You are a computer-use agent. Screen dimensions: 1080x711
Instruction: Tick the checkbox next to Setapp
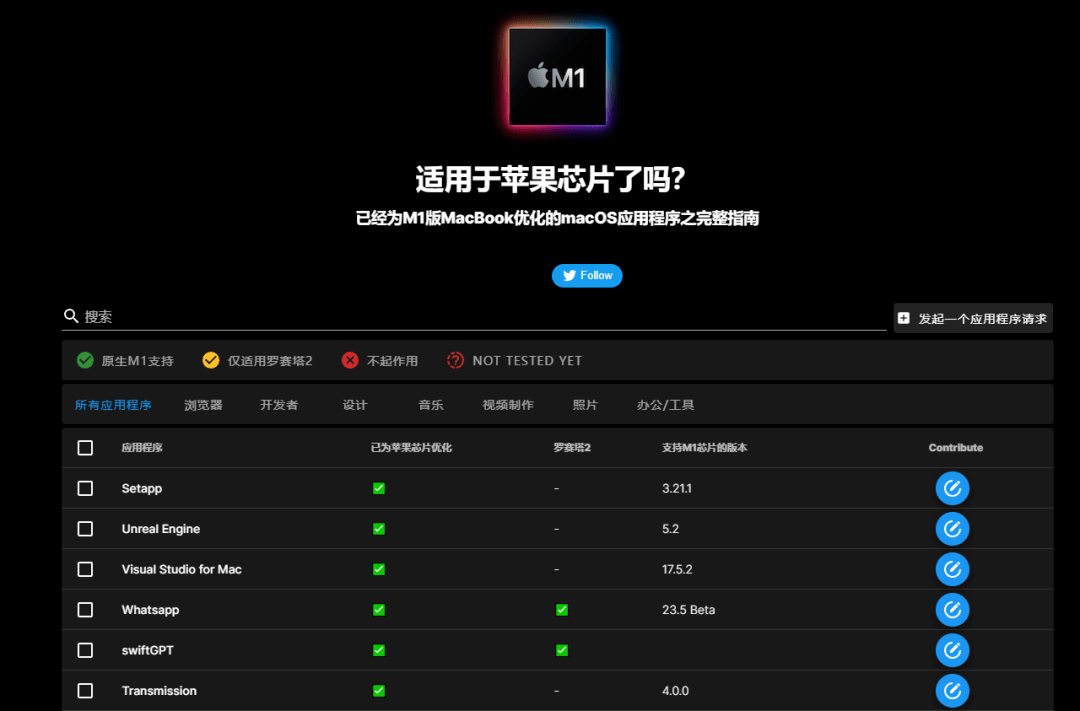(x=85, y=488)
